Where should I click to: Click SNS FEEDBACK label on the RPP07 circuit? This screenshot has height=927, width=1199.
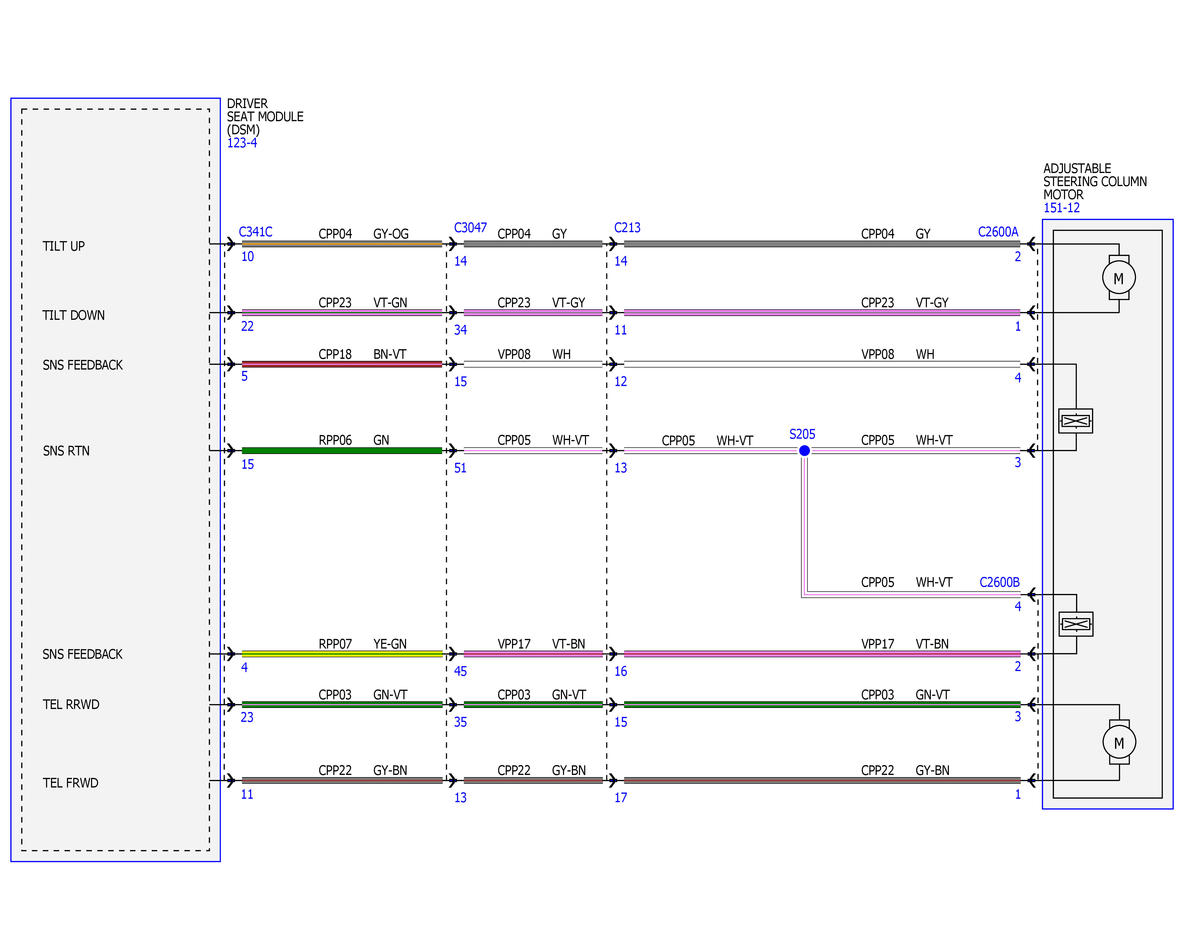pyautogui.click(x=83, y=655)
